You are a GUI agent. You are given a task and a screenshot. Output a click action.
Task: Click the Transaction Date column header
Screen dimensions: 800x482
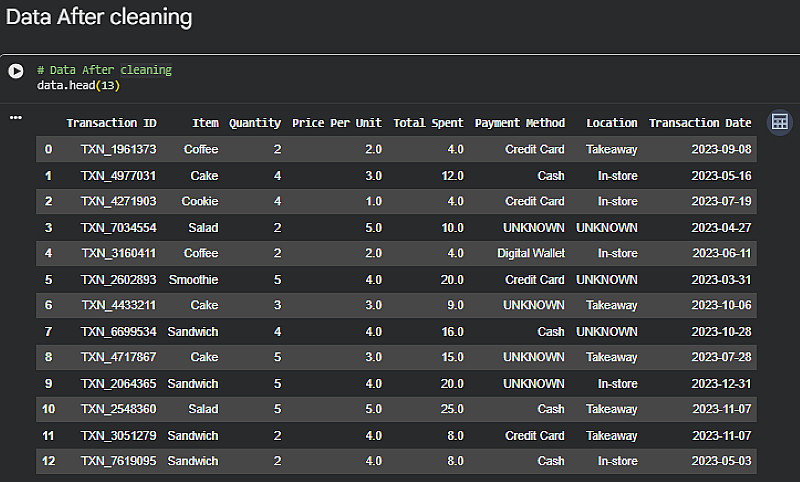click(699, 123)
